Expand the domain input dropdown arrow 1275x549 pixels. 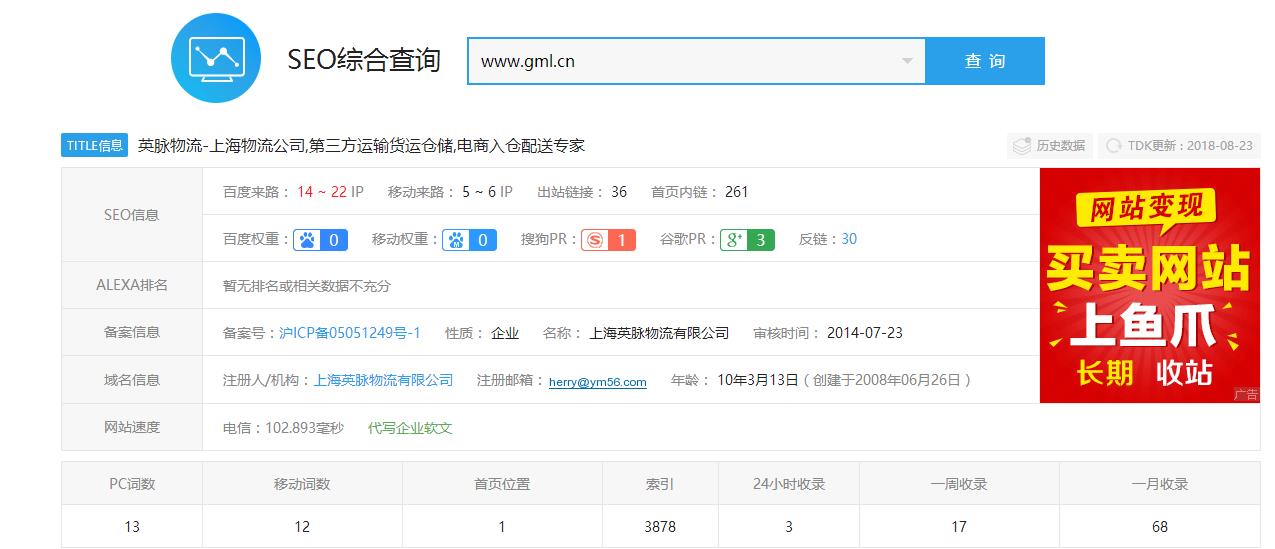(907, 61)
